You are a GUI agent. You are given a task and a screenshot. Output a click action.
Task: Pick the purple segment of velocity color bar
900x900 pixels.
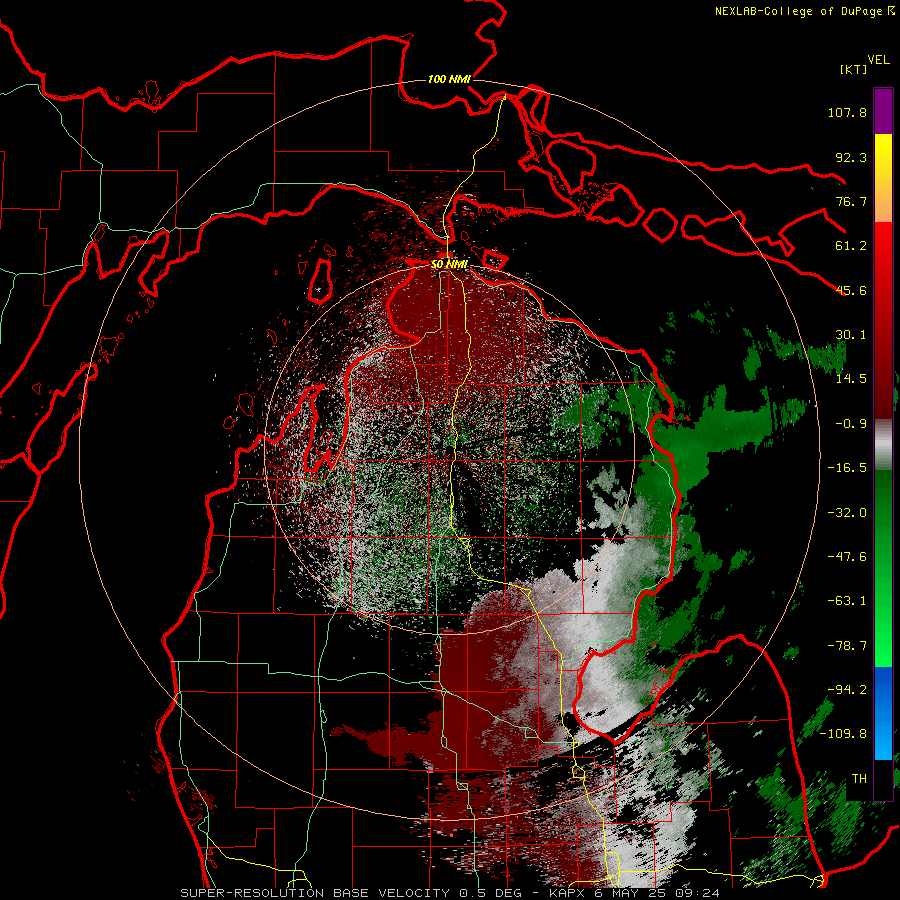coord(883,111)
